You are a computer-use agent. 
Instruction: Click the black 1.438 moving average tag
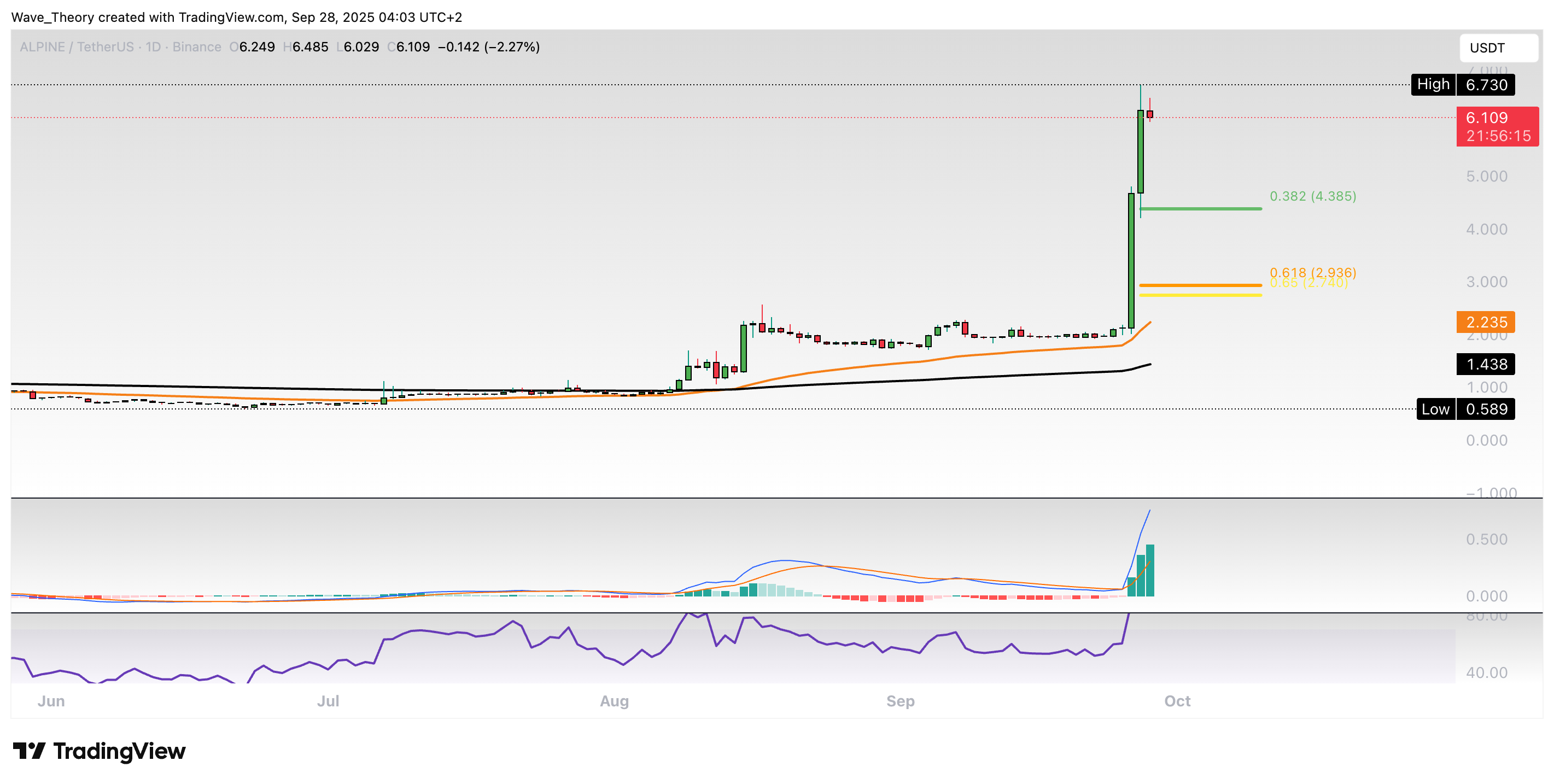pos(1485,364)
